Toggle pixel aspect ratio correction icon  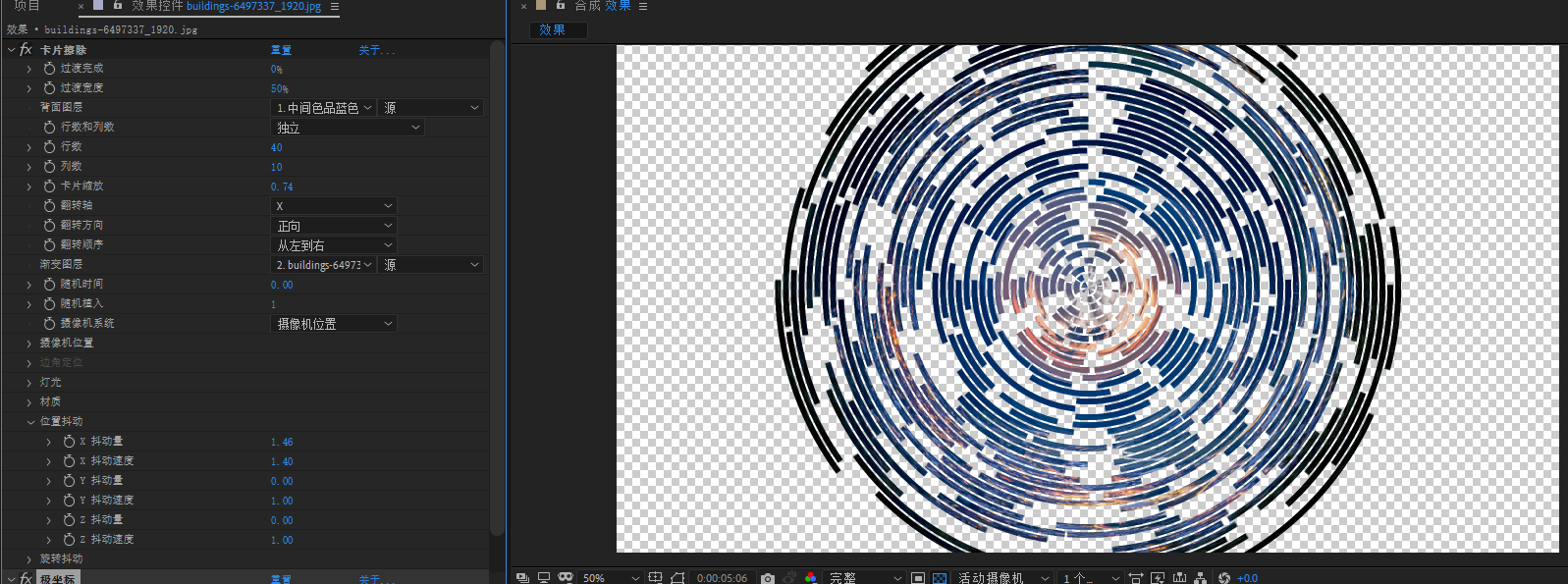pos(1136,578)
